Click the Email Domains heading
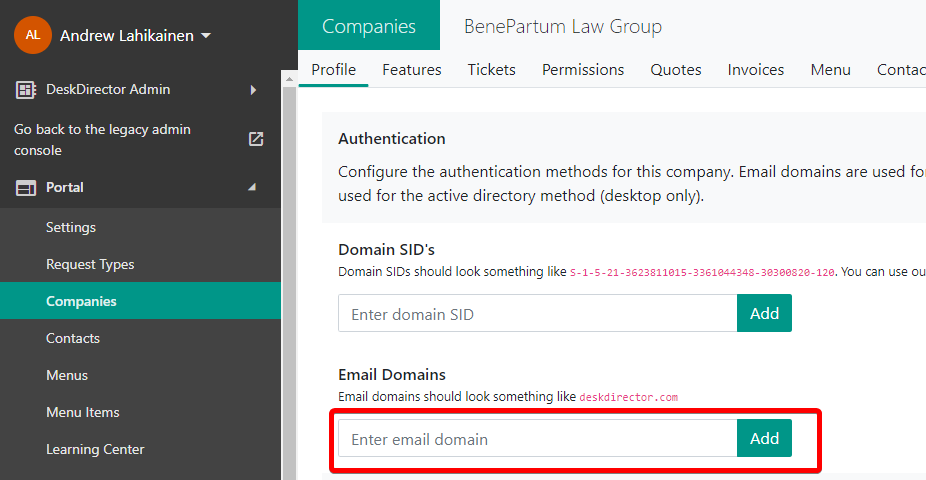926x480 pixels. pos(392,375)
